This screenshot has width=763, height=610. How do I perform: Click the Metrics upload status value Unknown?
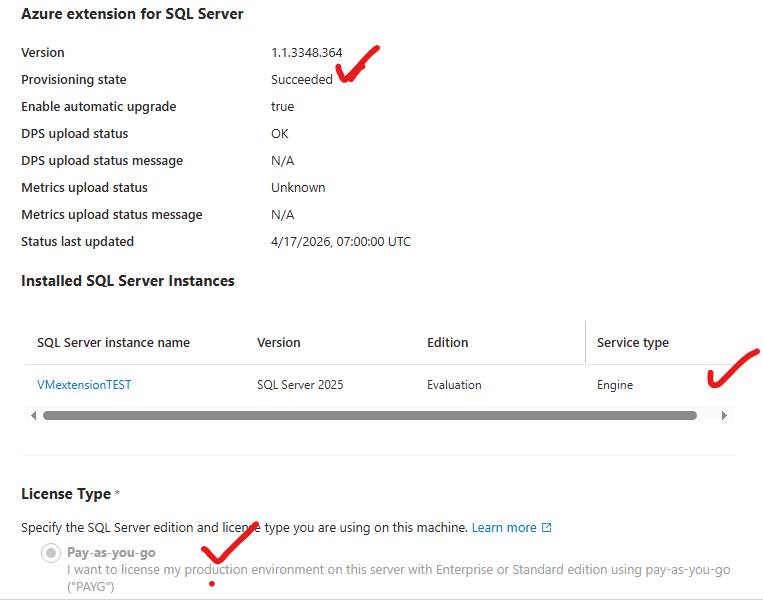pyautogui.click(x=298, y=188)
